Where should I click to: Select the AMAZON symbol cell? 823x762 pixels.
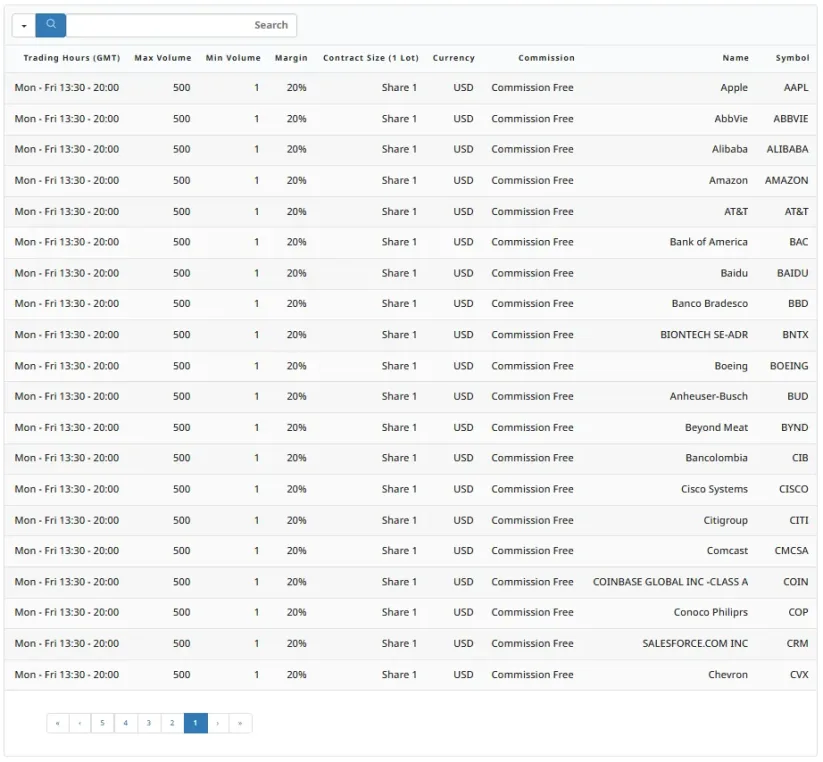[786, 181]
